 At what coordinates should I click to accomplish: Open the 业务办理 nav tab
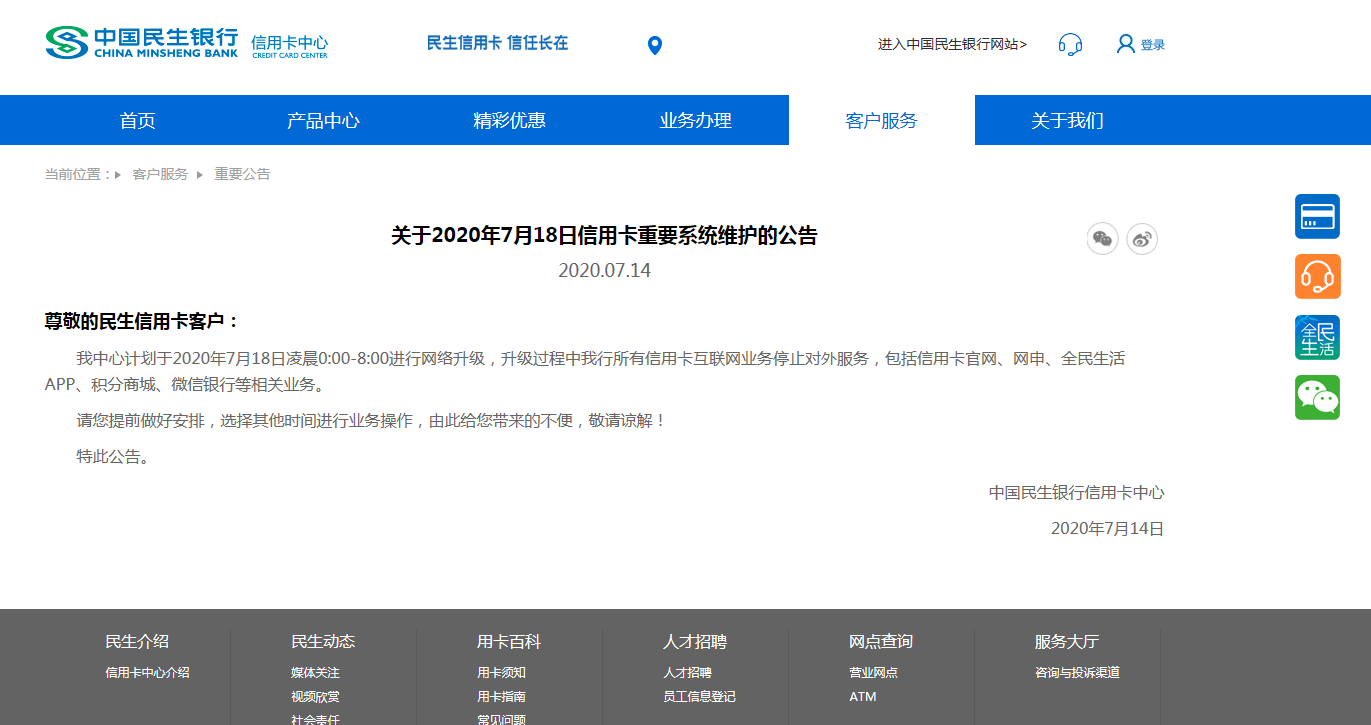point(695,120)
